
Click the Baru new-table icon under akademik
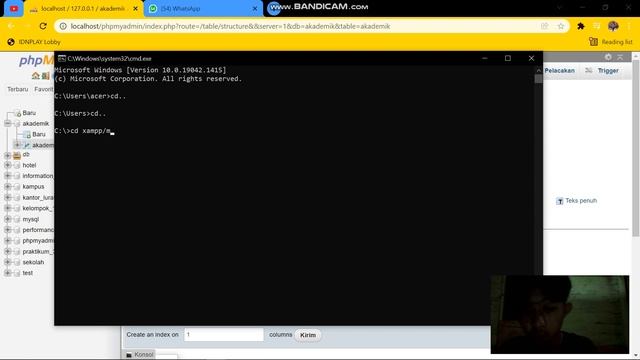tap(27, 134)
